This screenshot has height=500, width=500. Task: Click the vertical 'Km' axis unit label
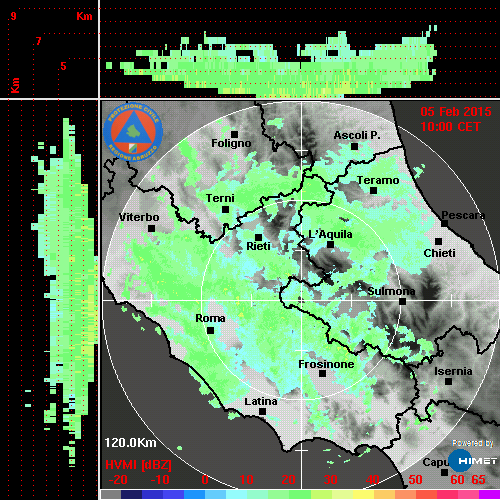click(15, 85)
